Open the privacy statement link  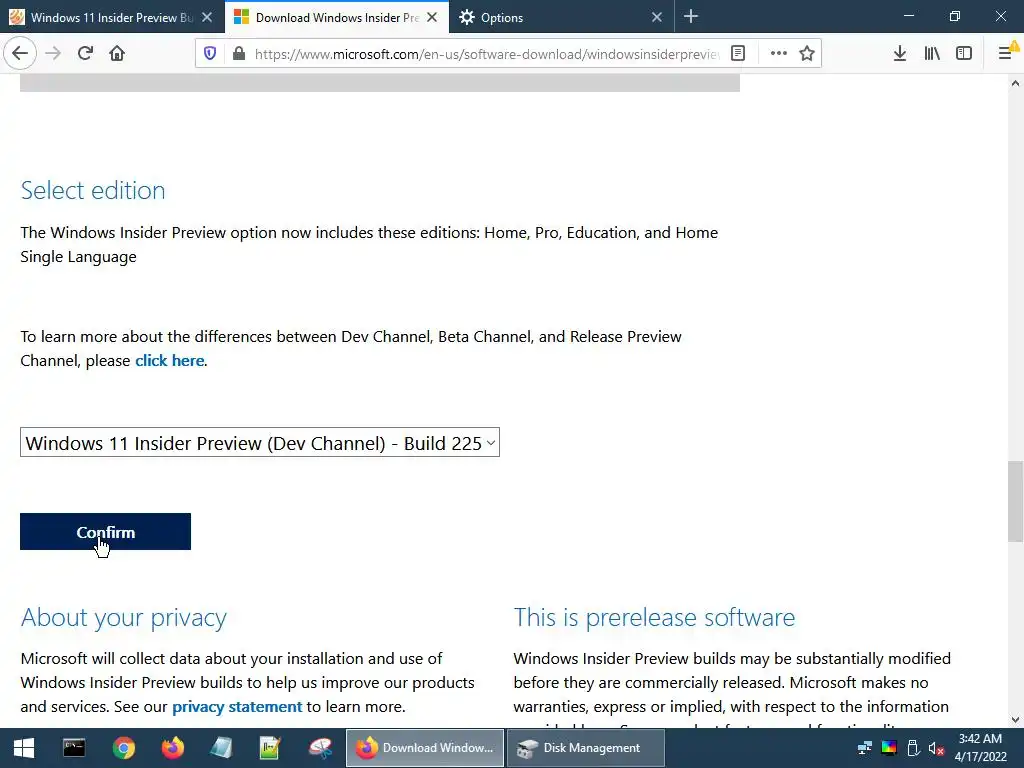237,707
